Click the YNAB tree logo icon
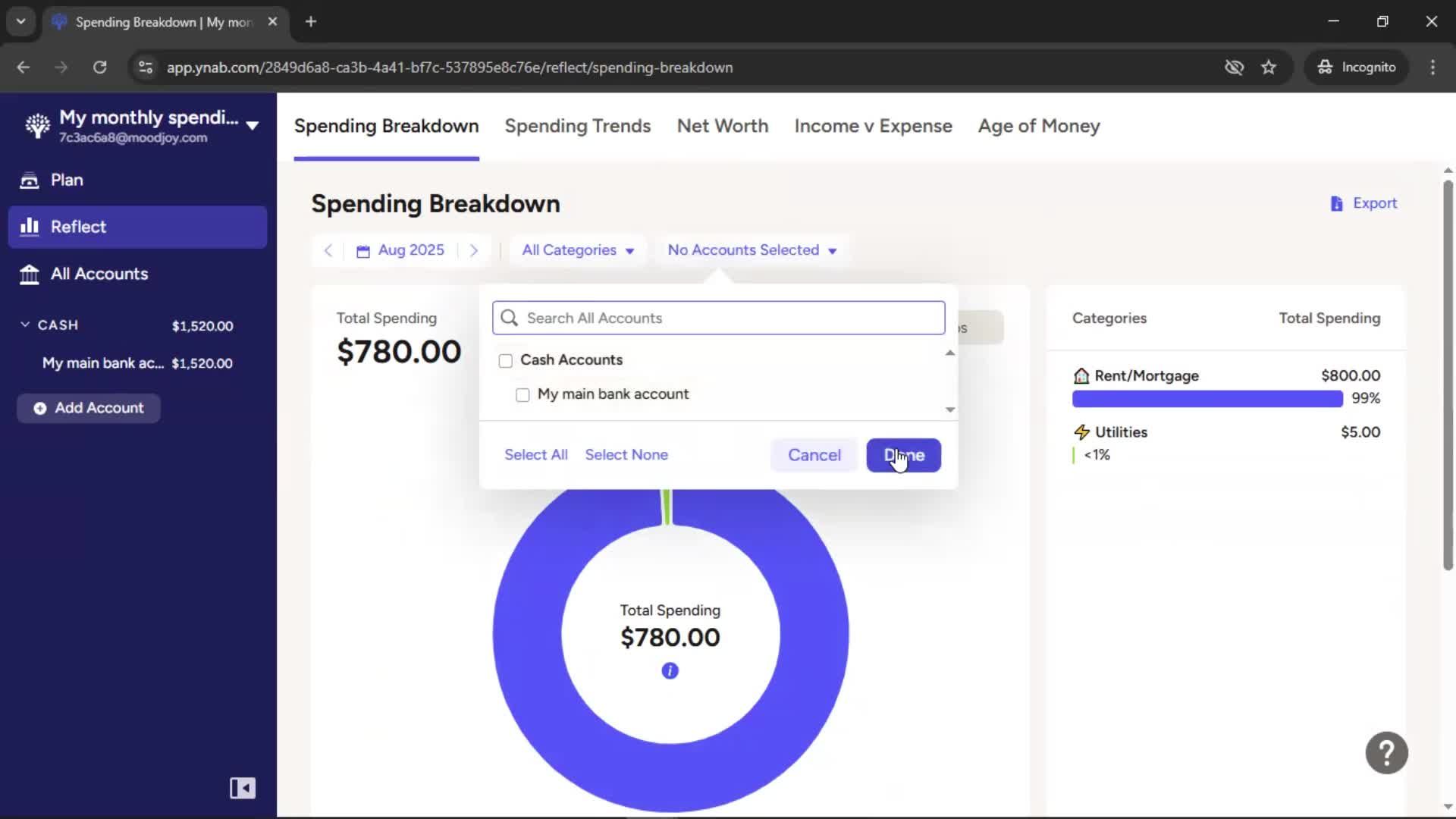The image size is (1456, 819). [x=37, y=126]
